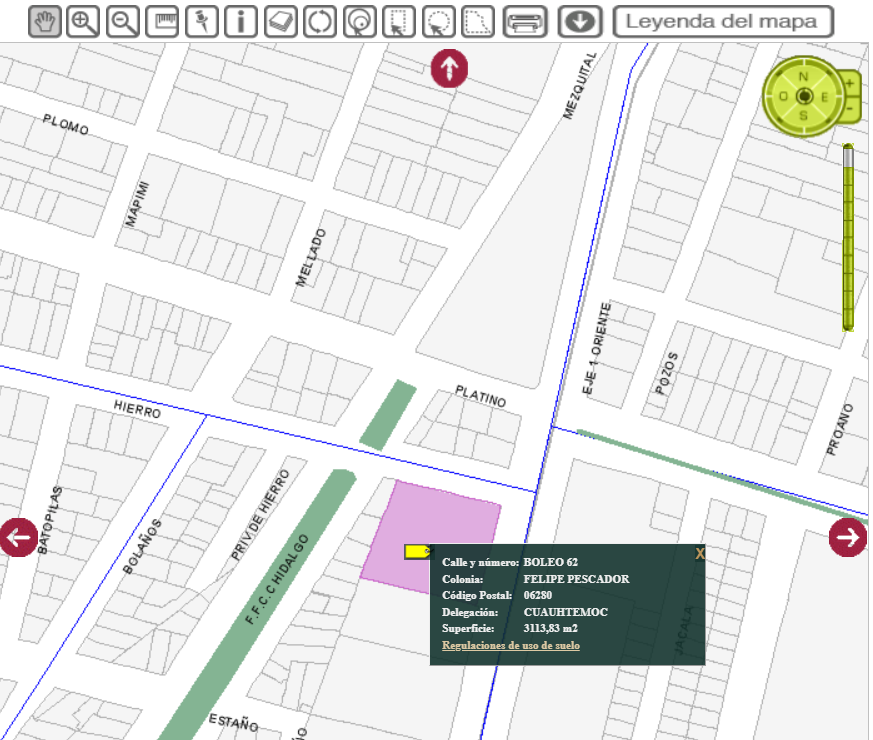Choose the pushpin marker tool
Image resolution: width=873 pixels, height=740 pixels.
coord(202,22)
